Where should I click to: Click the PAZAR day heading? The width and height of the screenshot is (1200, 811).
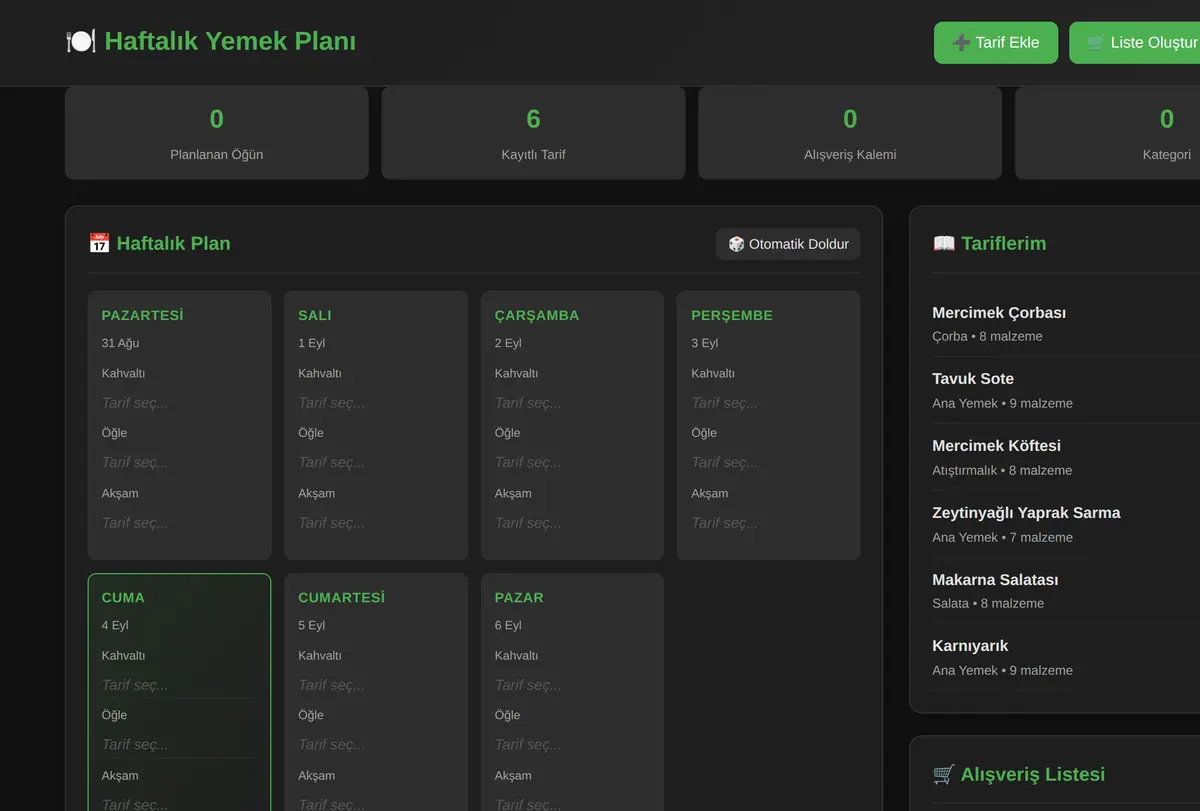click(519, 597)
